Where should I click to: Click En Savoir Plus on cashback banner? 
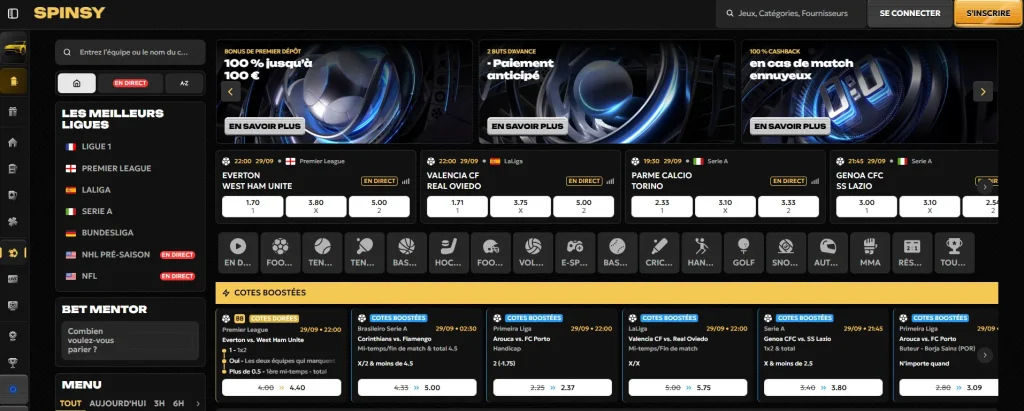pyautogui.click(x=790, y=126)
